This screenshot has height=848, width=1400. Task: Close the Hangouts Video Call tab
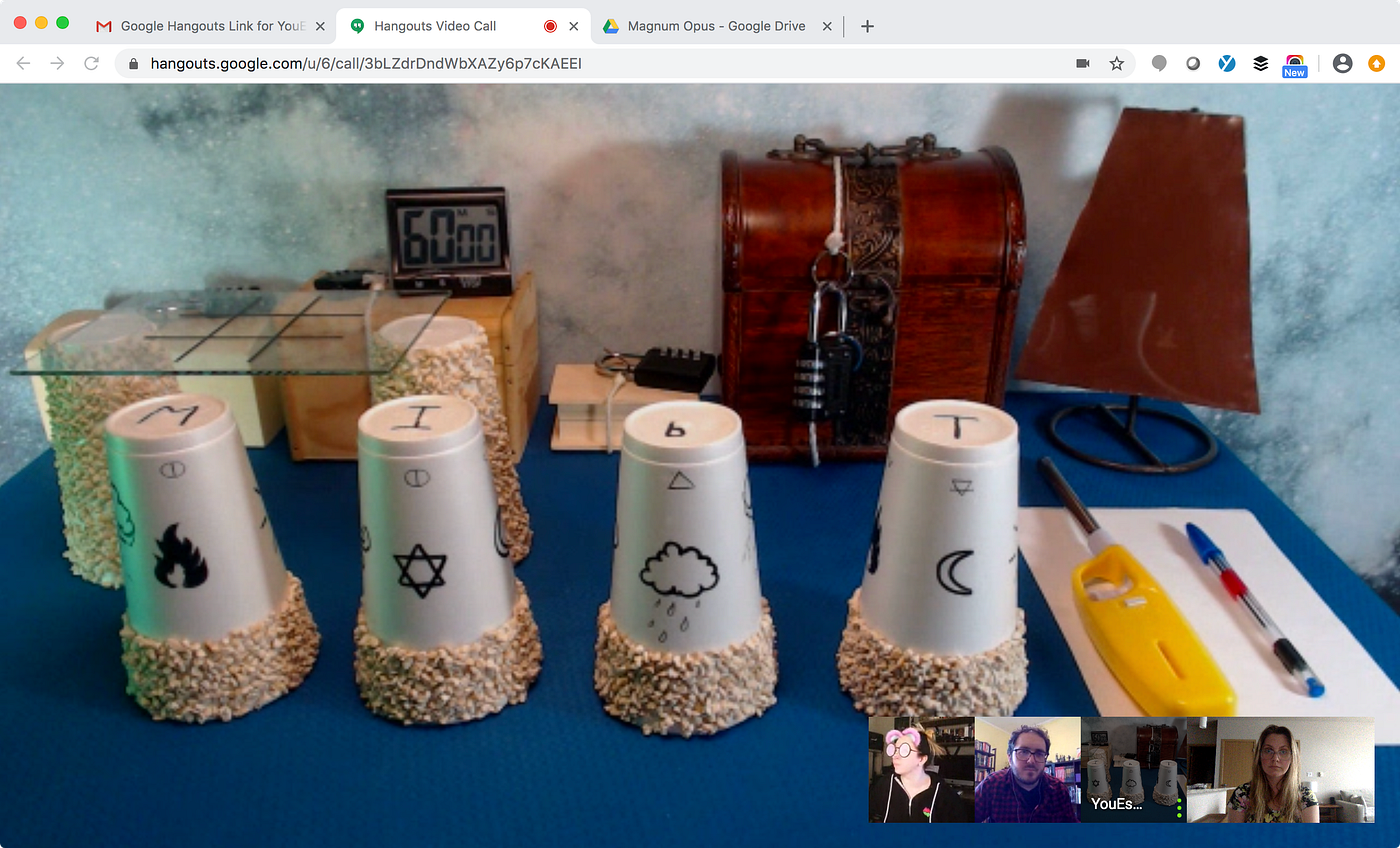[x=574, y=26]
